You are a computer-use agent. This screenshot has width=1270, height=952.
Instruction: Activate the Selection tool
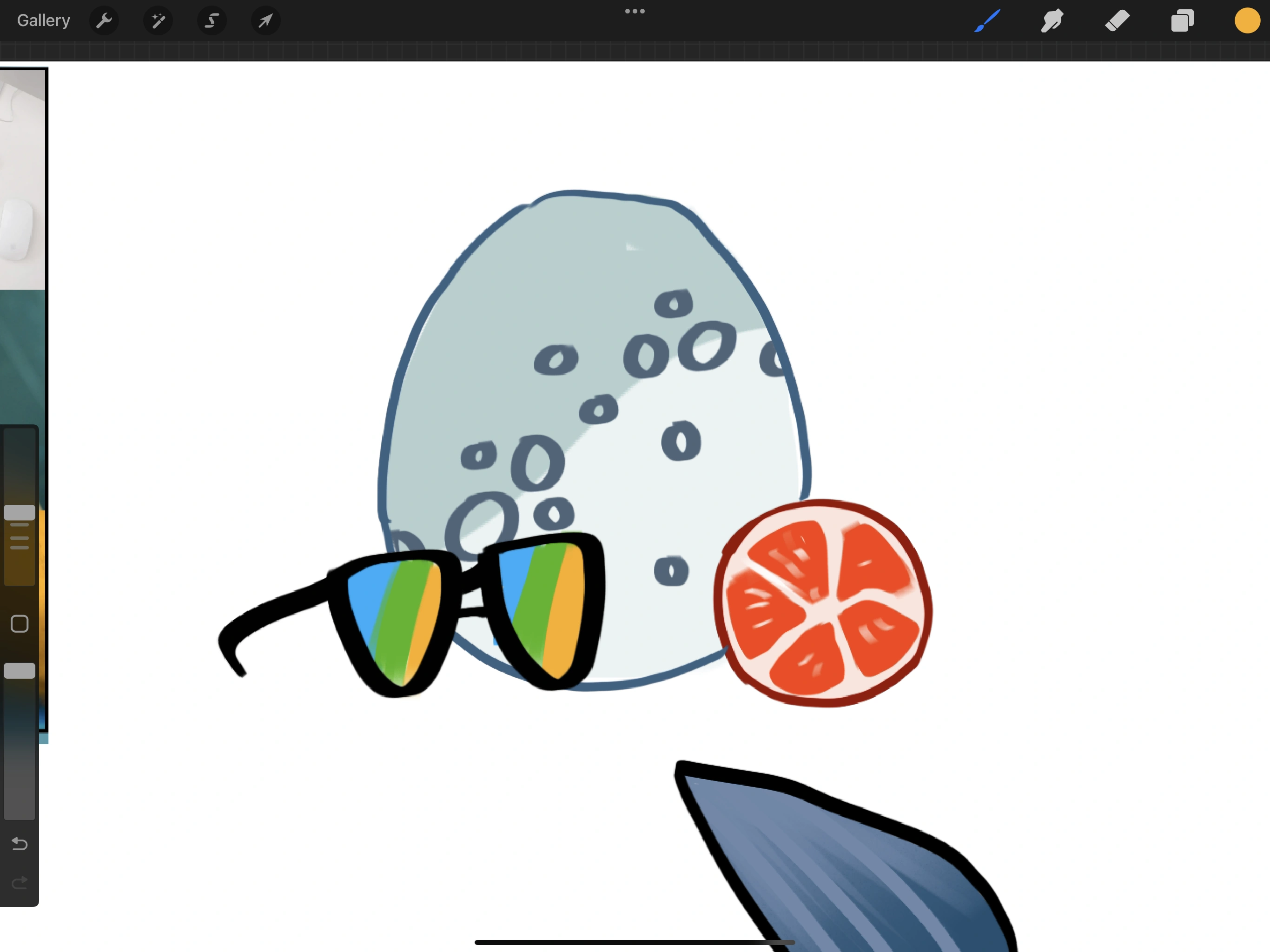pyautogui.click(x=212, y=21)
